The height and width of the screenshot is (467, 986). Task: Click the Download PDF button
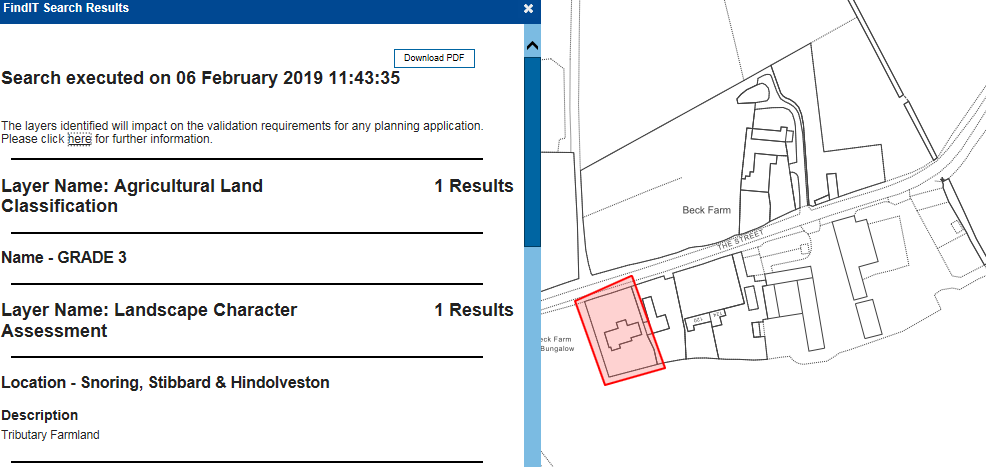click(434, 58)
